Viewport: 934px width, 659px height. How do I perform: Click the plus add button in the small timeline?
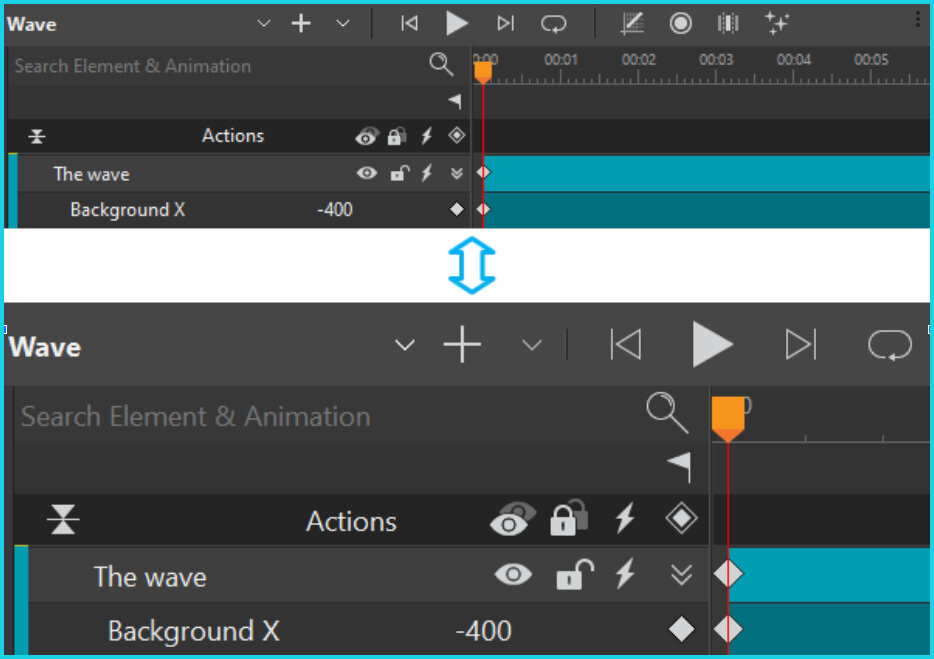301,24
